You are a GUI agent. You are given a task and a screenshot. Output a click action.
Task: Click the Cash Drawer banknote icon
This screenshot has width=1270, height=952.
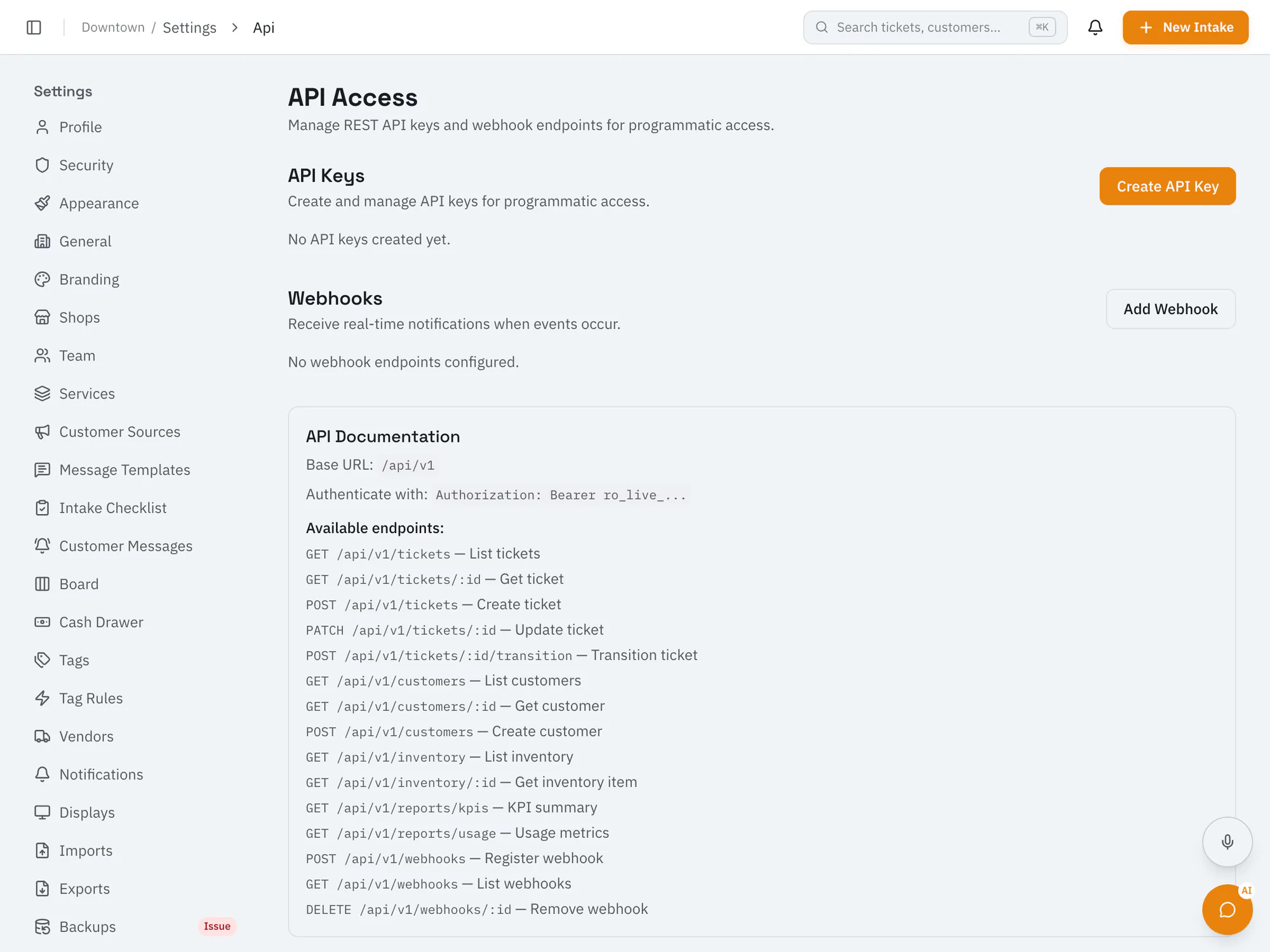click(43, 622)
